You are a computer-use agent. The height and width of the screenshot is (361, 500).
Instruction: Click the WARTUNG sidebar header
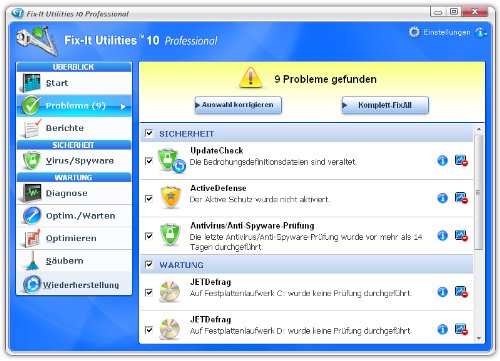click(x=74, y=177)
